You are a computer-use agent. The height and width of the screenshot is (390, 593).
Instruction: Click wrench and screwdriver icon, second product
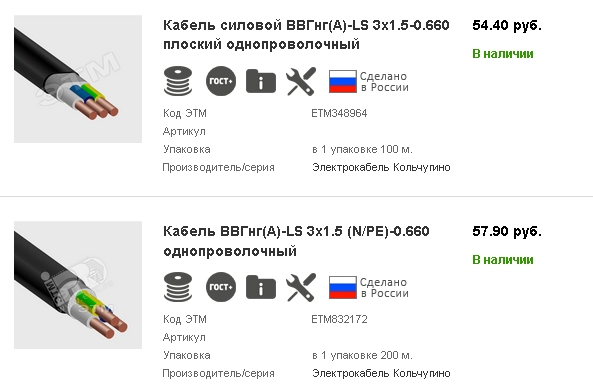tap(301, 287)
